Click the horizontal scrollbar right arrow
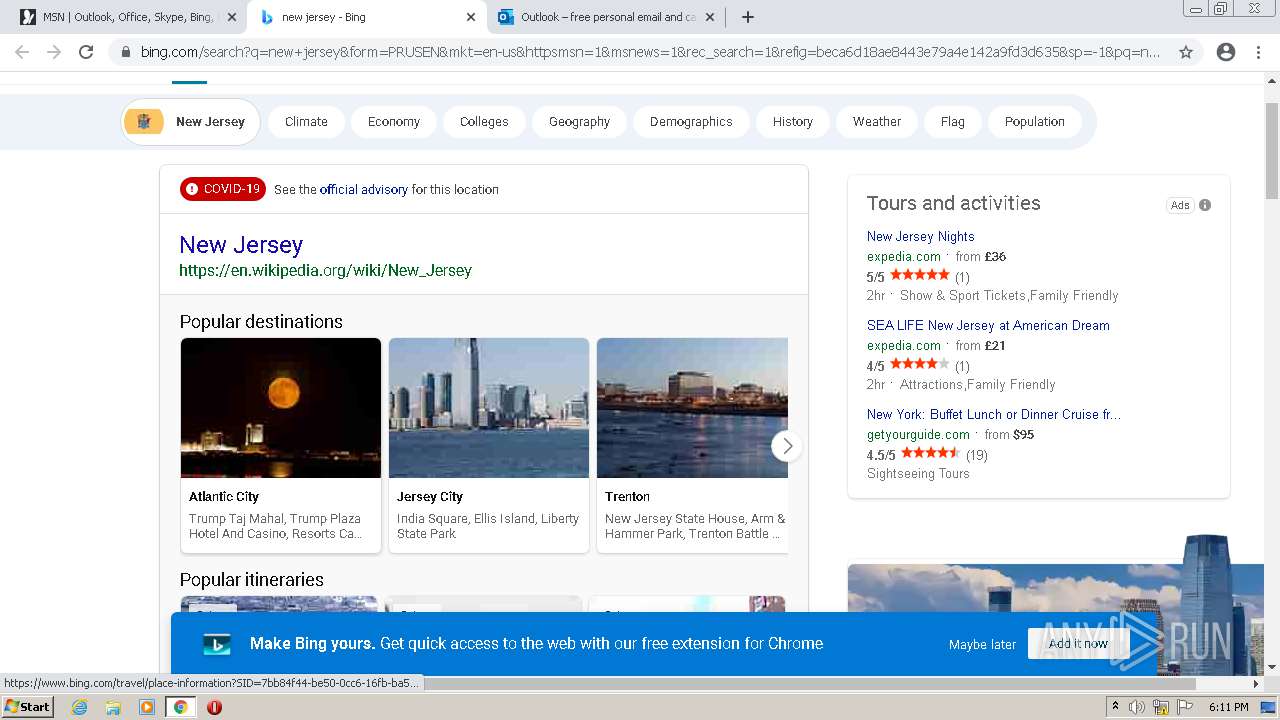The width and height of the screenshot is (1280, 720). point(1257,684)
